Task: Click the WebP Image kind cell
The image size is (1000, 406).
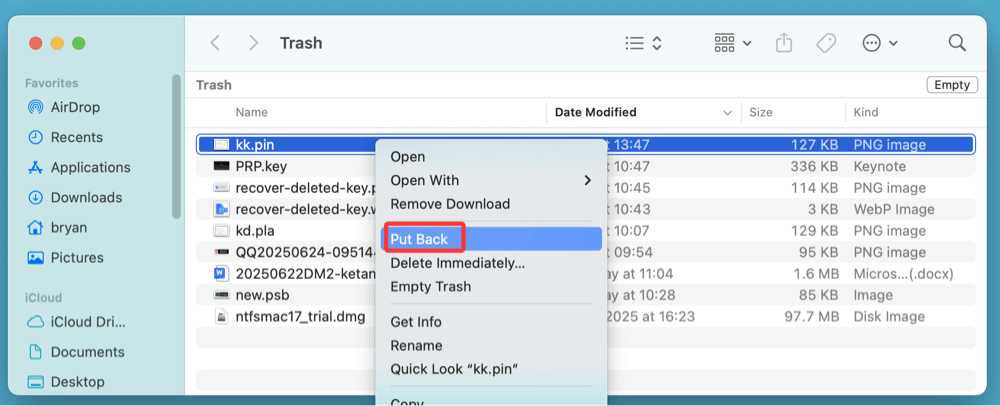Action: coord(893,210)
